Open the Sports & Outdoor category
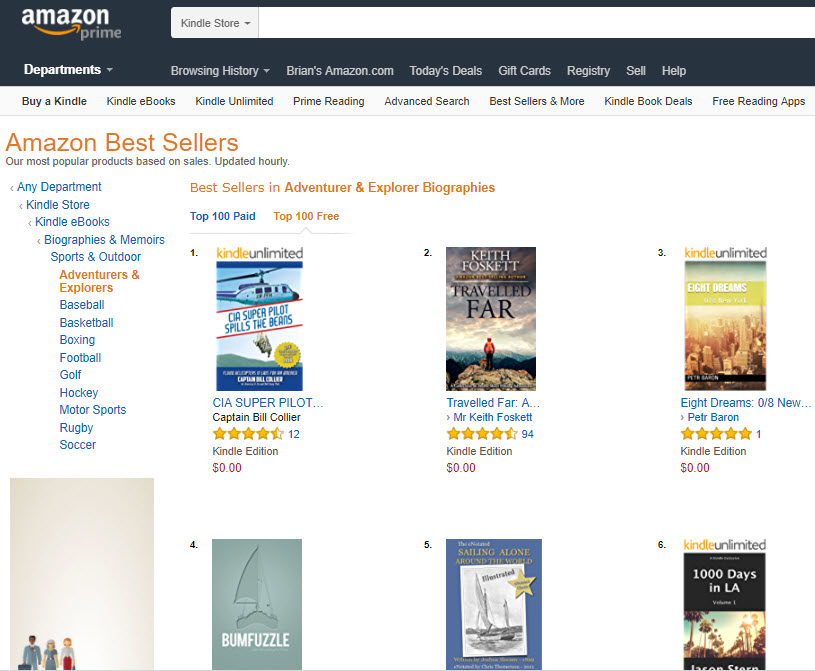815x671 pixels. pyautogui.click(x=96, y=257)
